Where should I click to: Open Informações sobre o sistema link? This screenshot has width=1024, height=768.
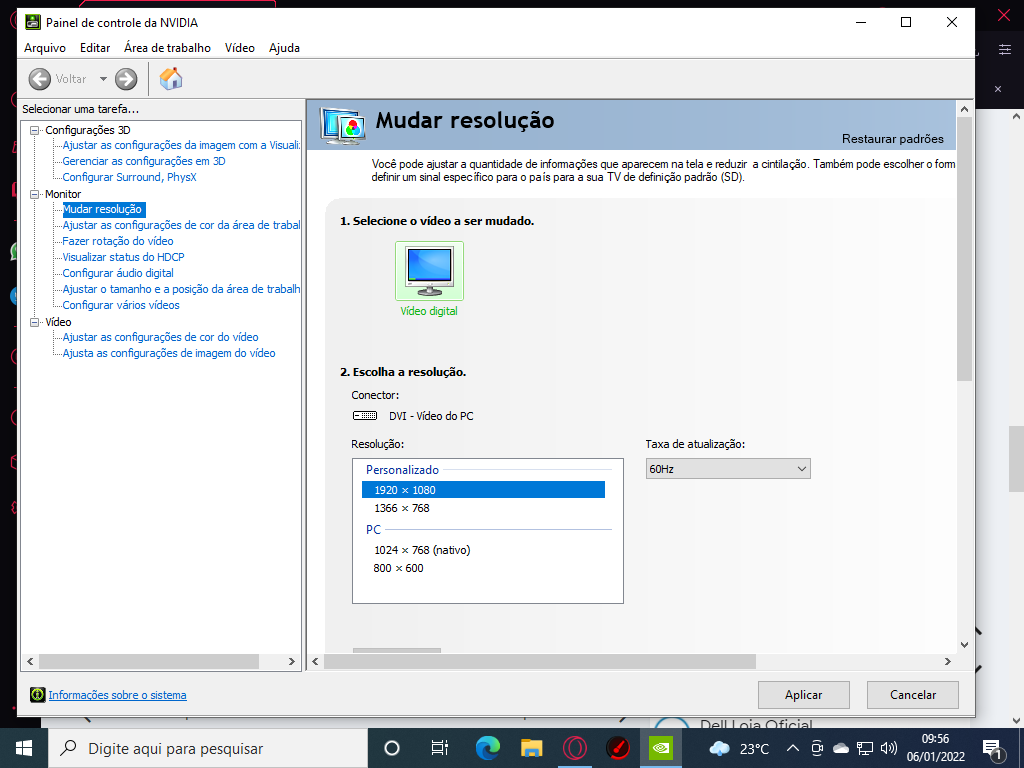[x=118, y=695]
